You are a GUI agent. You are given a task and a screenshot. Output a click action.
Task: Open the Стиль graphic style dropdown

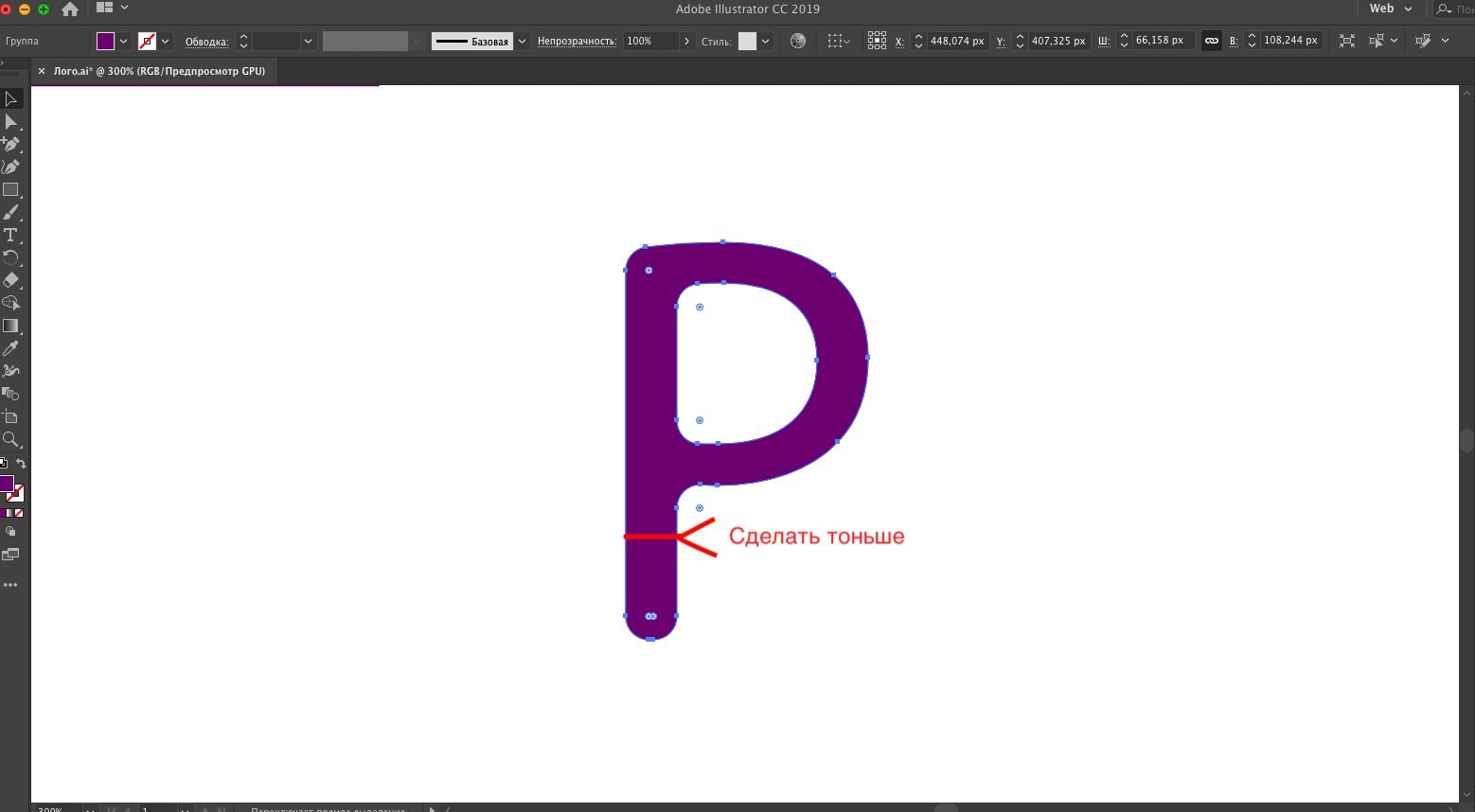click(765, 41)
